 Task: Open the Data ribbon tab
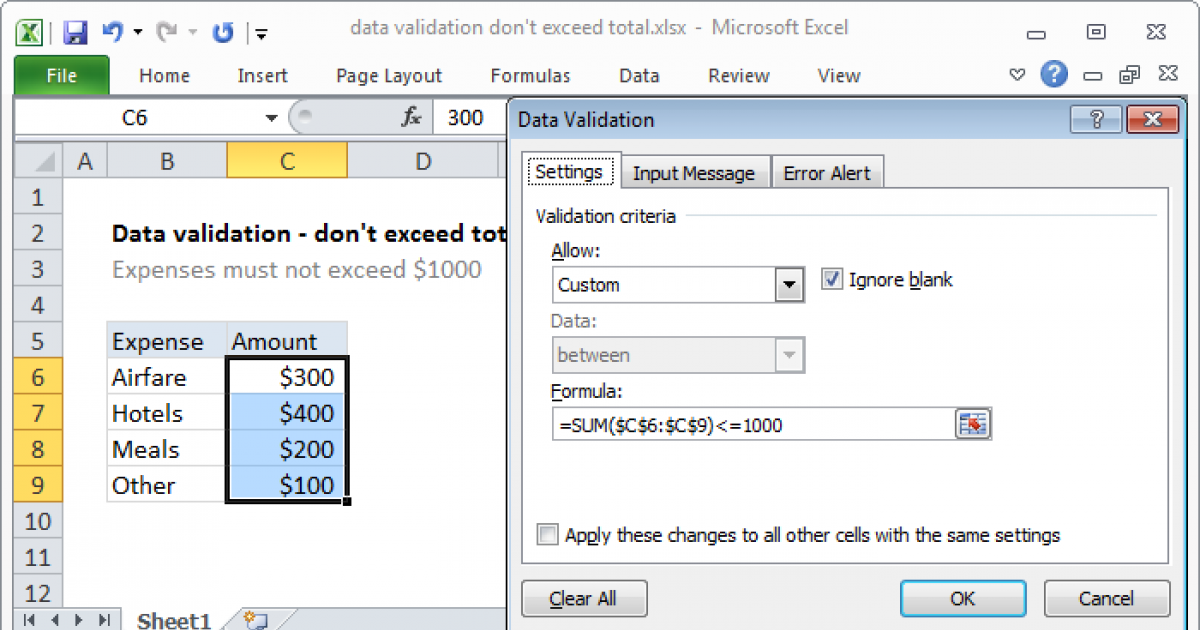click(x=638, y=75)
